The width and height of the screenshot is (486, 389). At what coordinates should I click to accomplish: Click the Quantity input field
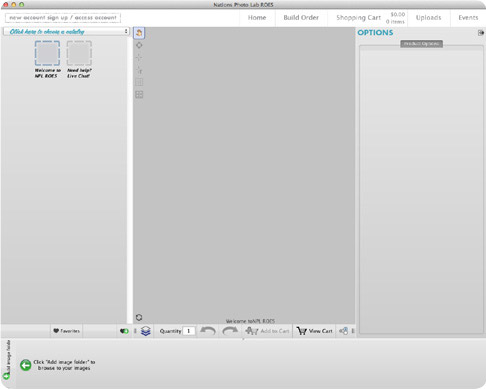pyautogui.click(x=189, y=331)
